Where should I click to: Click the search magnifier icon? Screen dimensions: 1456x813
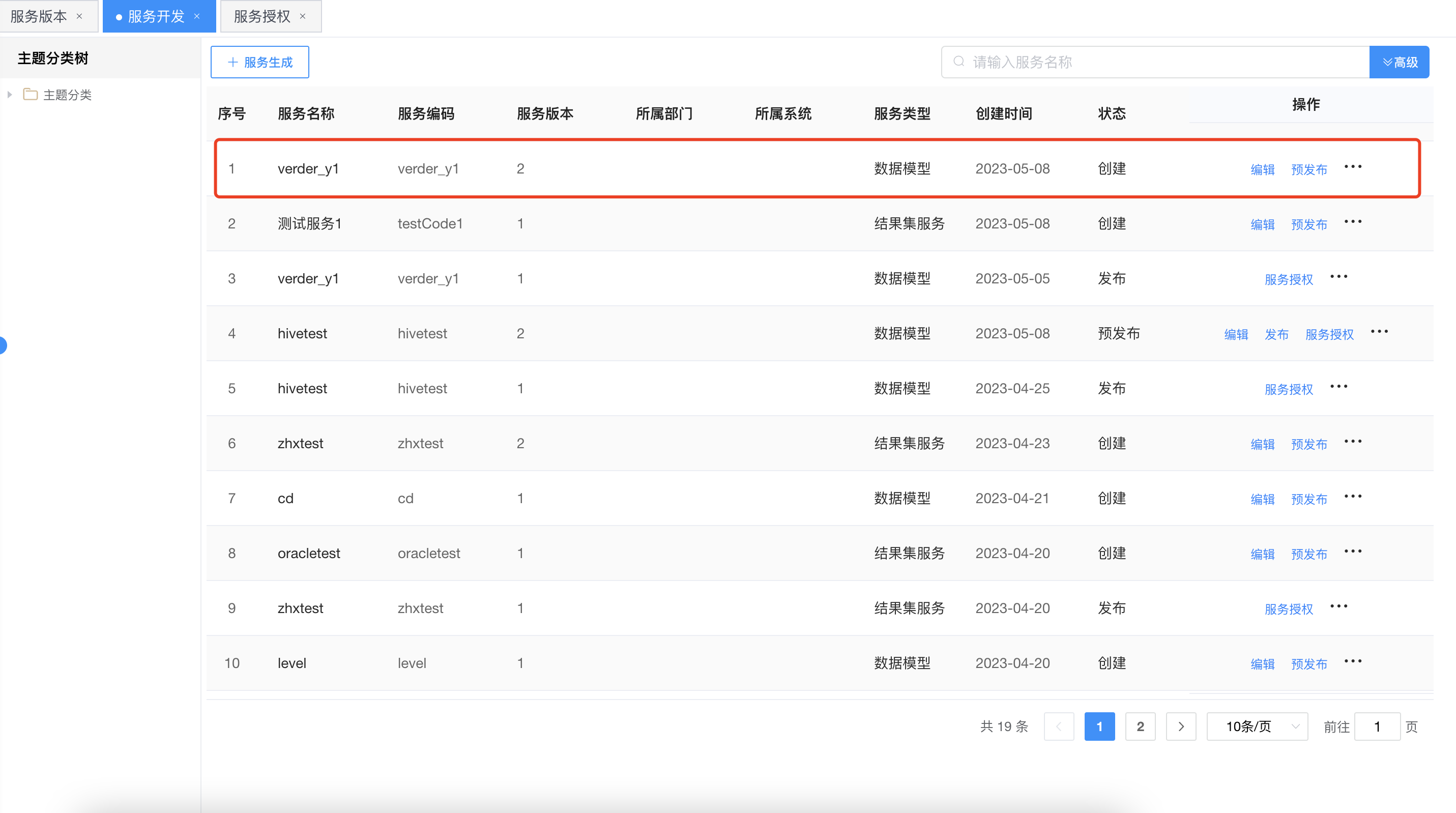(x=958, y=62)
